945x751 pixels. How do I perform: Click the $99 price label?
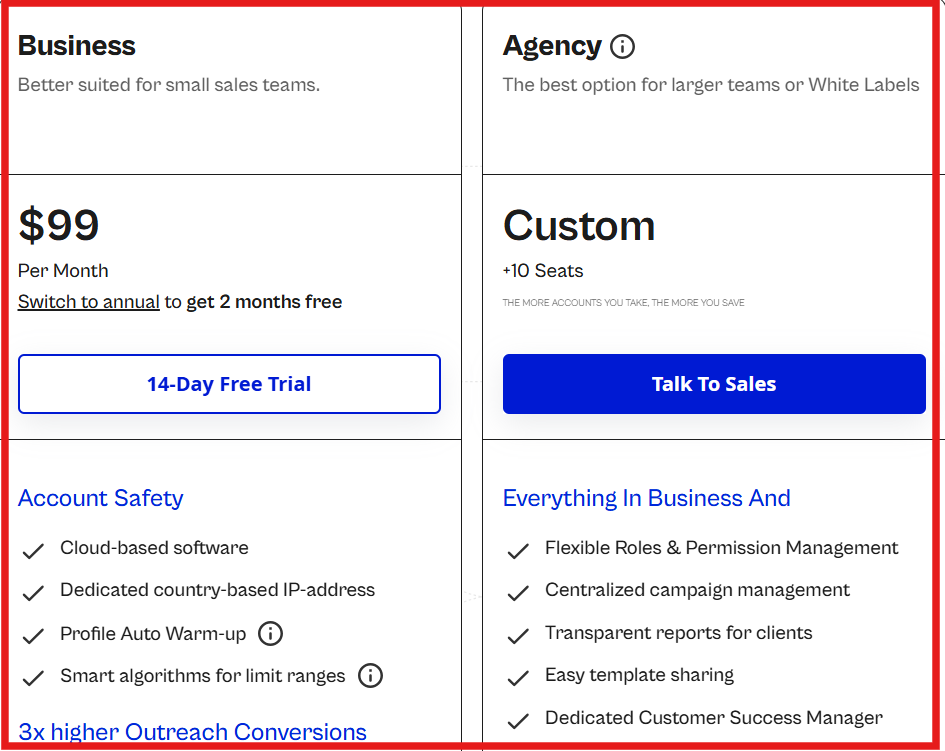58,226
